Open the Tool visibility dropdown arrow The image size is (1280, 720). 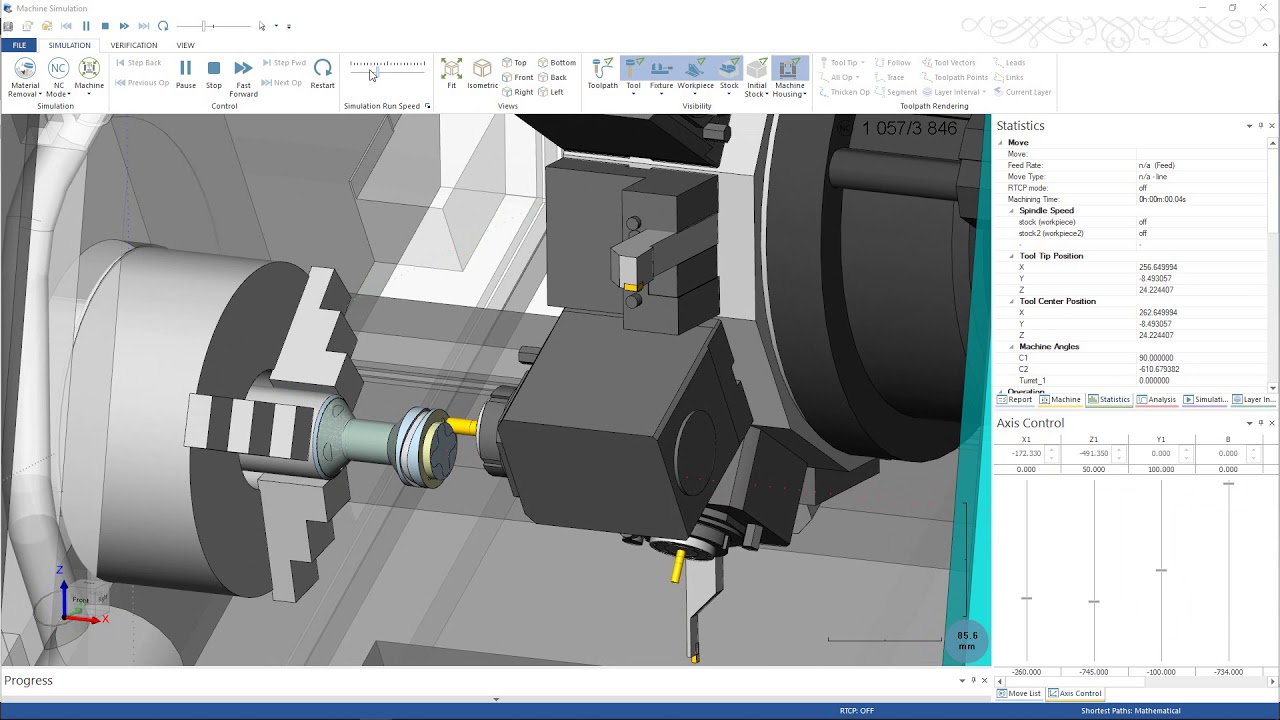click(633, 94)
